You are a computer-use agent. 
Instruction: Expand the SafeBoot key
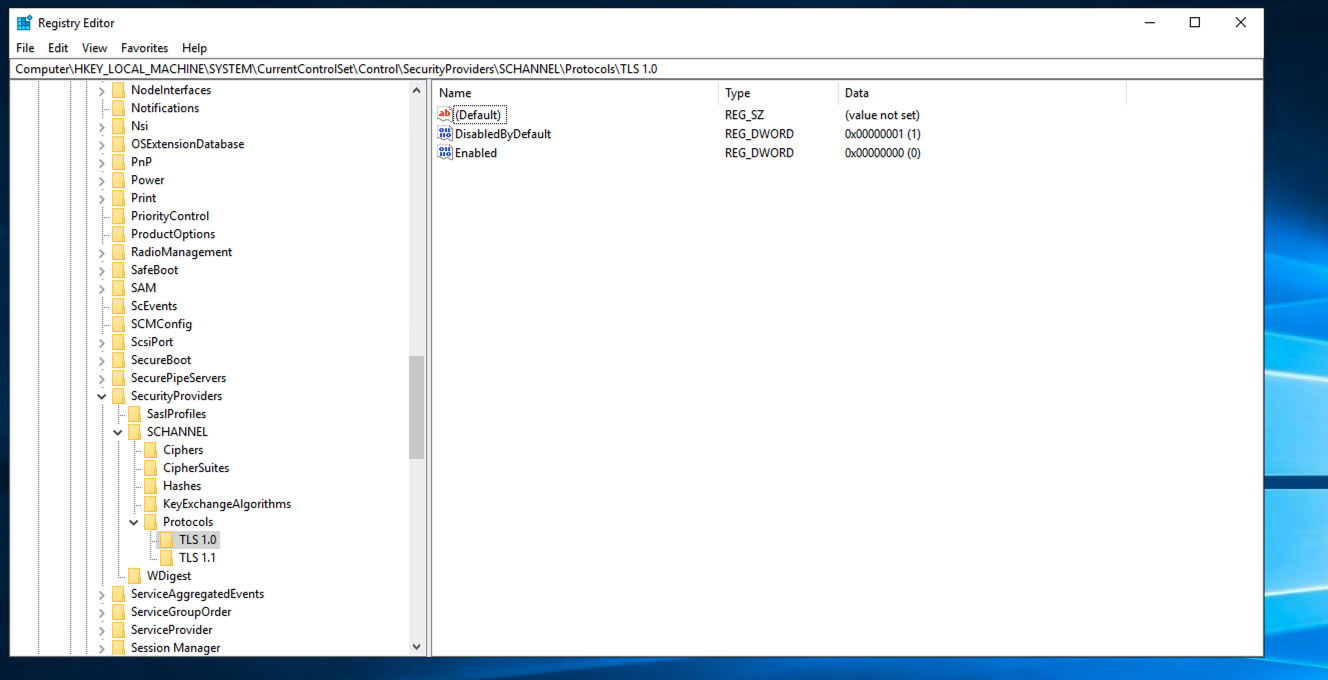[x=102, y=271]
